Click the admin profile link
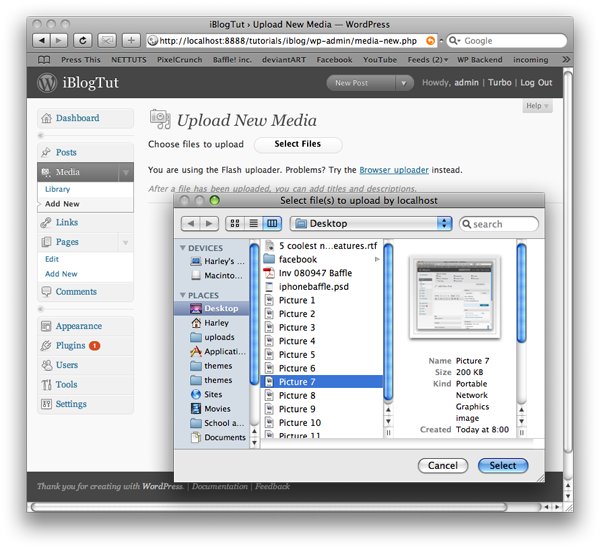600x549 pixels. (x=466, y=83)
